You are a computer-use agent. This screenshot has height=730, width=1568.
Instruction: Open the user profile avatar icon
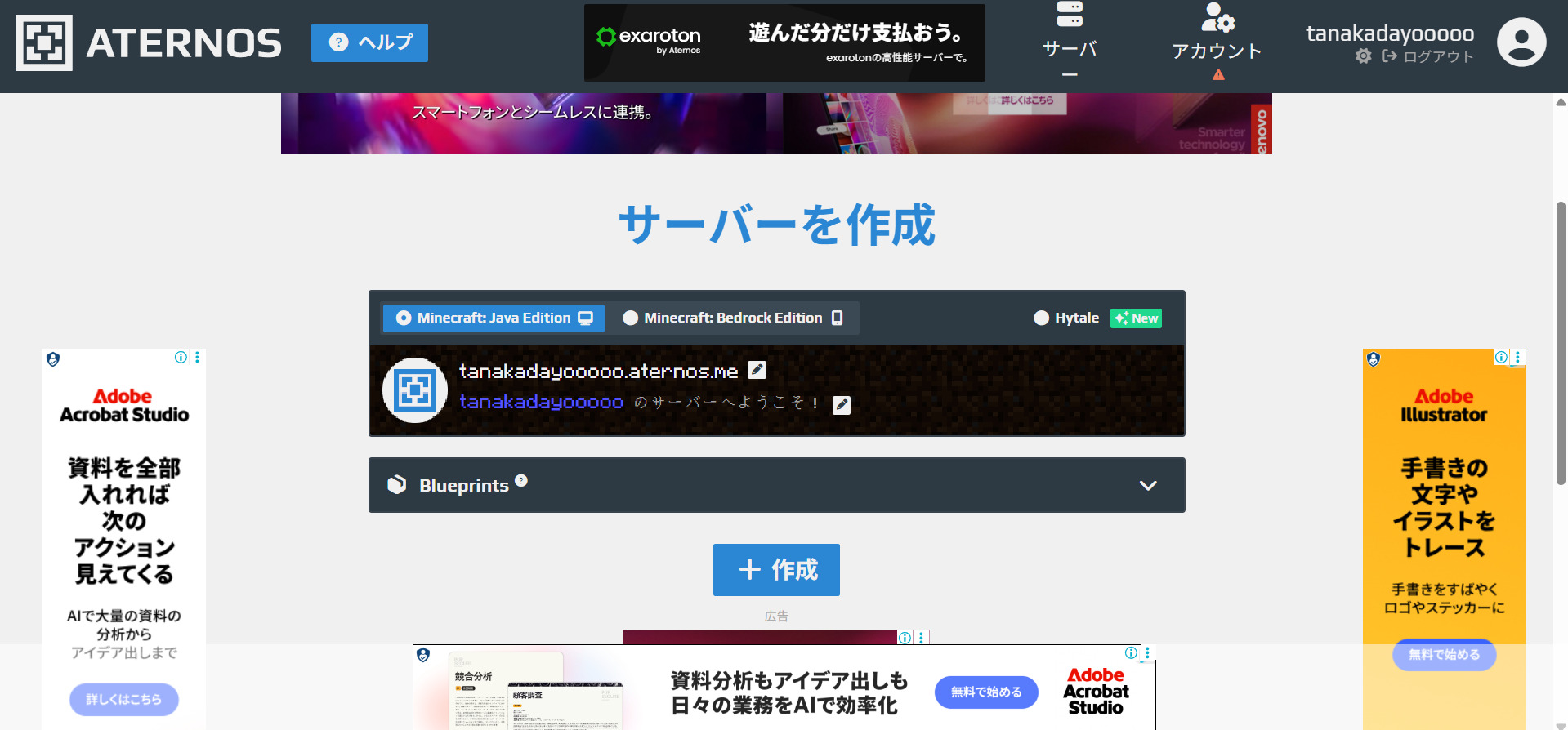coord(1521,42)
